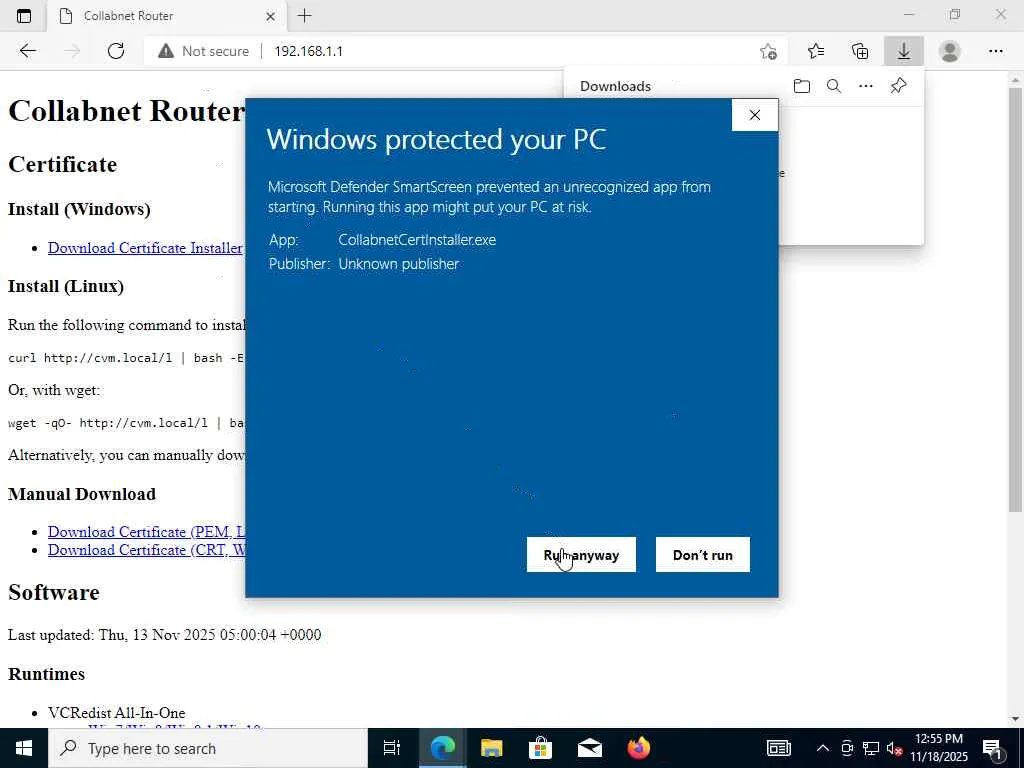Click Download Certificate (CRT) link
The width and height of the screenshot is (1024, 768).
146,550
